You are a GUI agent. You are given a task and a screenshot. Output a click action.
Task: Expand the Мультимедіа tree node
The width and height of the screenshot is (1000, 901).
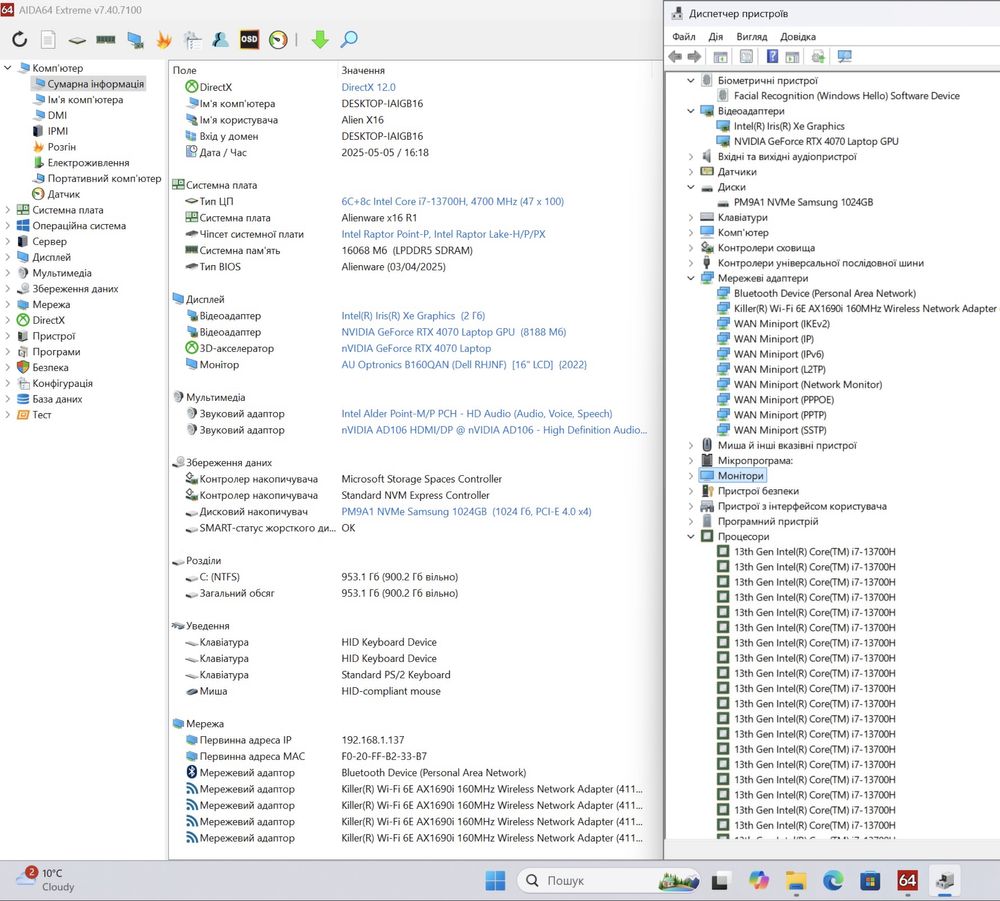click(8, 273)
